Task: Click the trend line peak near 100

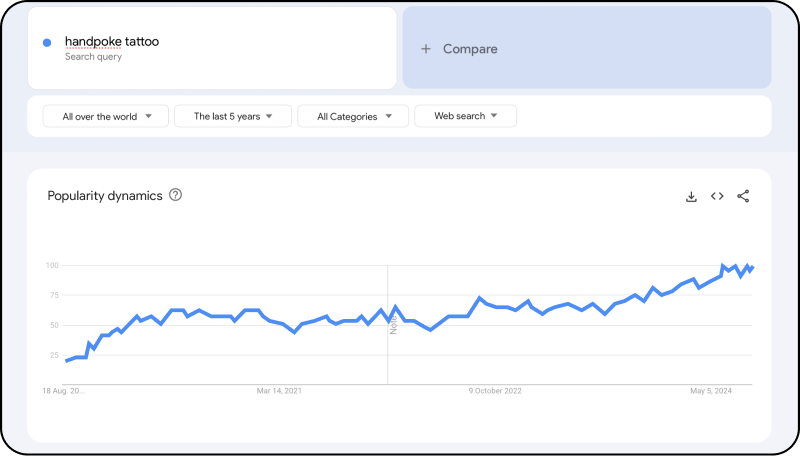Action: click(724, 266)
